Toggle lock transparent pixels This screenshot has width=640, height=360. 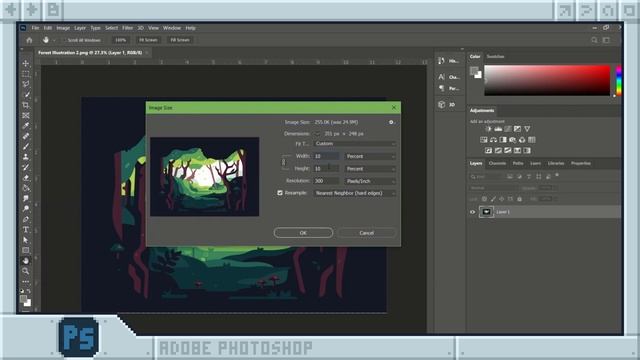484,199
